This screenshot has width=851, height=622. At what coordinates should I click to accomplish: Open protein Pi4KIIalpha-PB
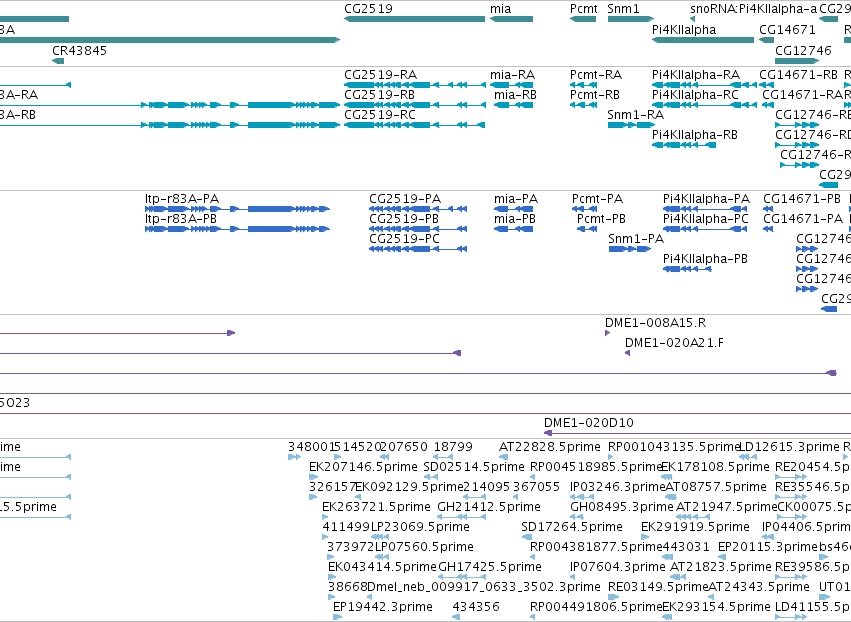[x=705, y=259]
